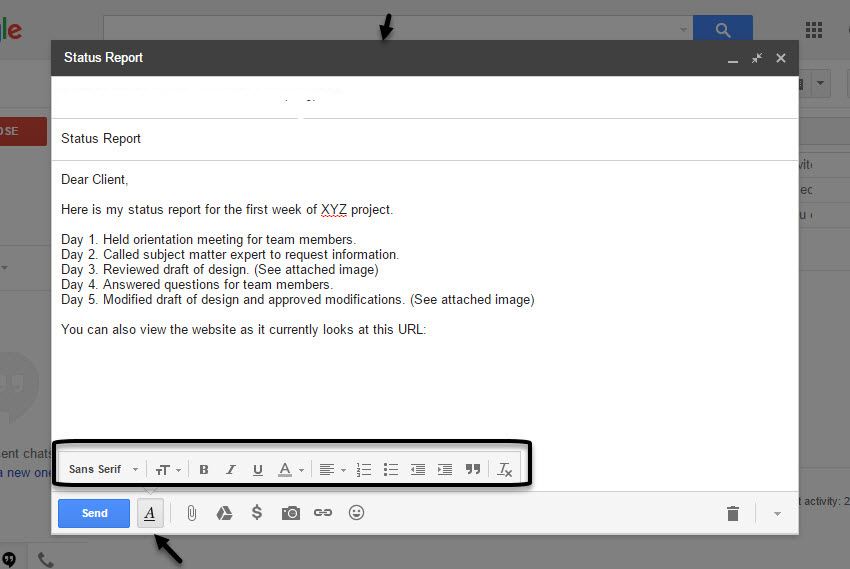Click the recipients field in compose window

click(x=424, y=98)
